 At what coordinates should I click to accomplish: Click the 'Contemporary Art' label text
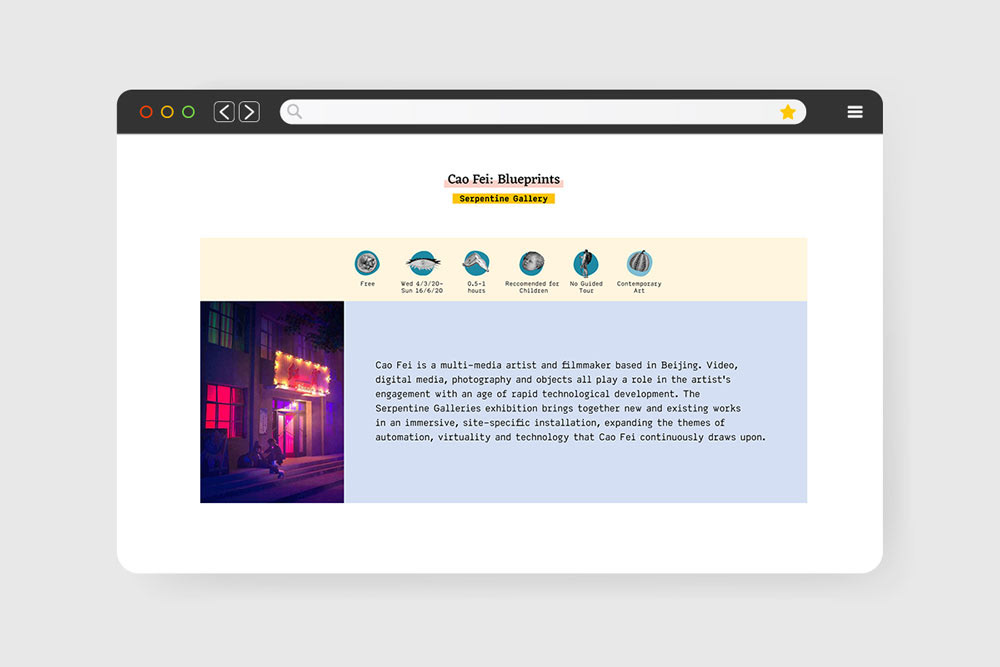(x=639, y=287)
